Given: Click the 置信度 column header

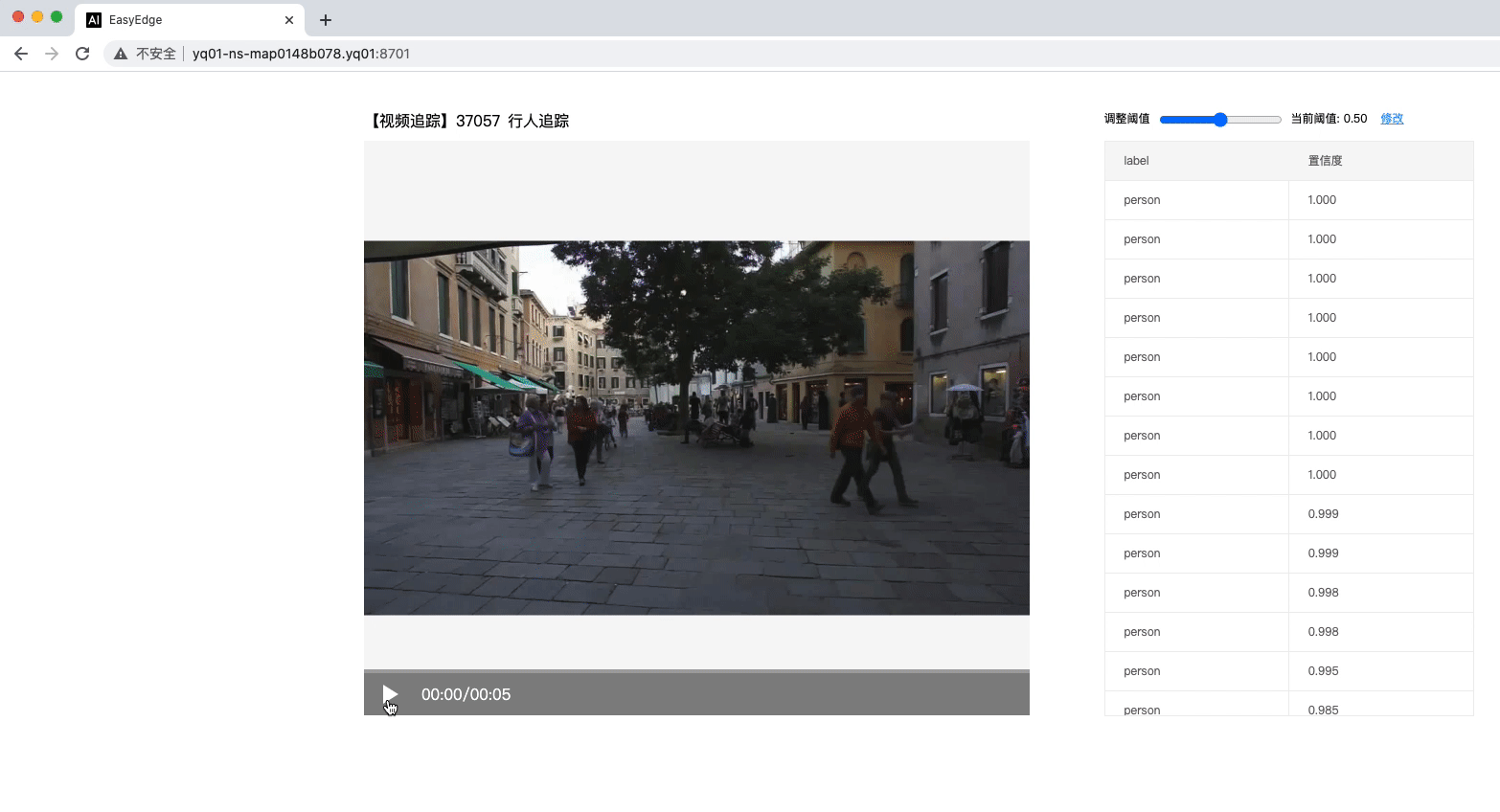Looking at the screenshot, I should tap(1325, 161).
